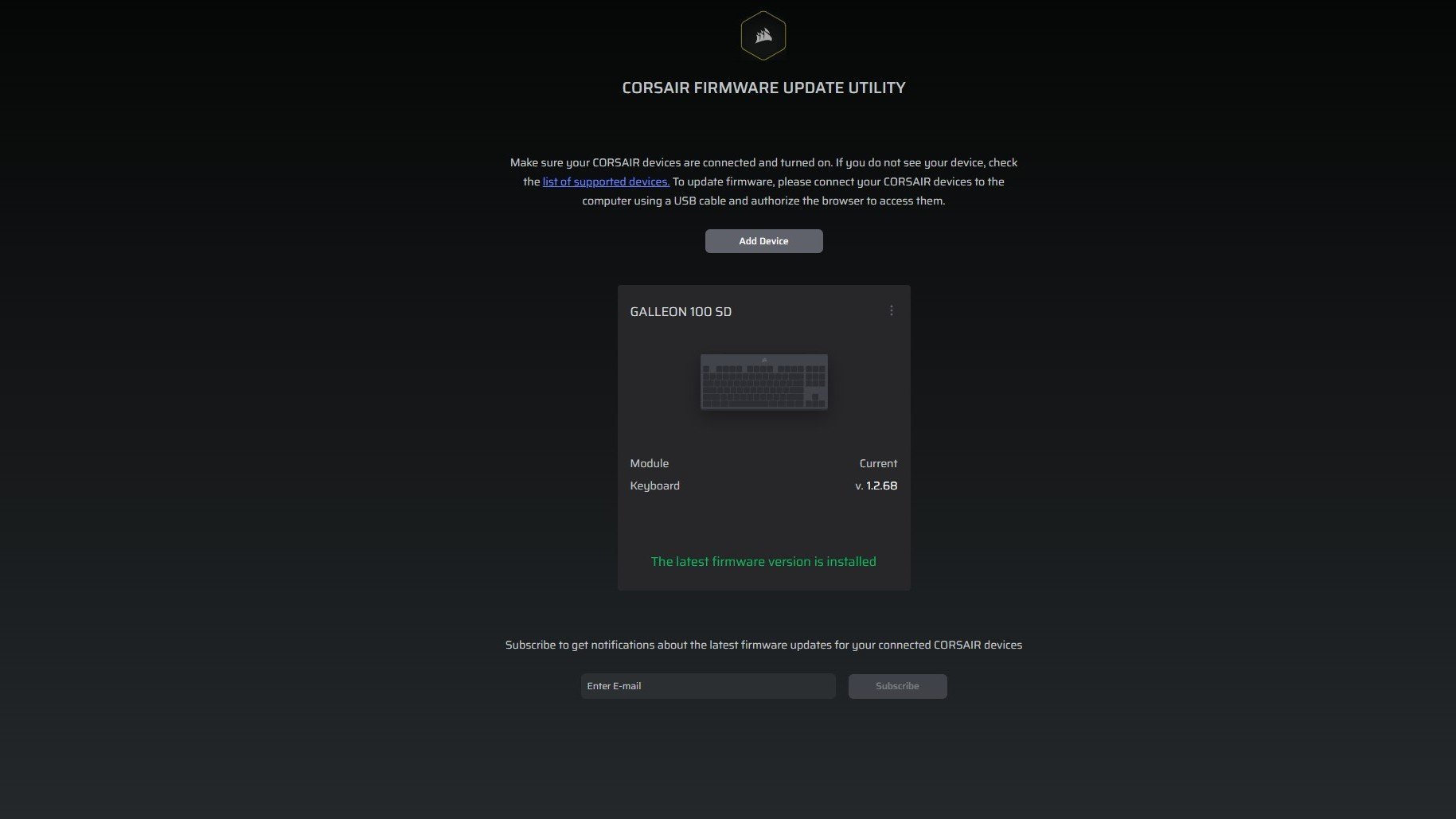Click the Subscribe to get notifications text
The image size is (1456, 819).
click(763, 645)
